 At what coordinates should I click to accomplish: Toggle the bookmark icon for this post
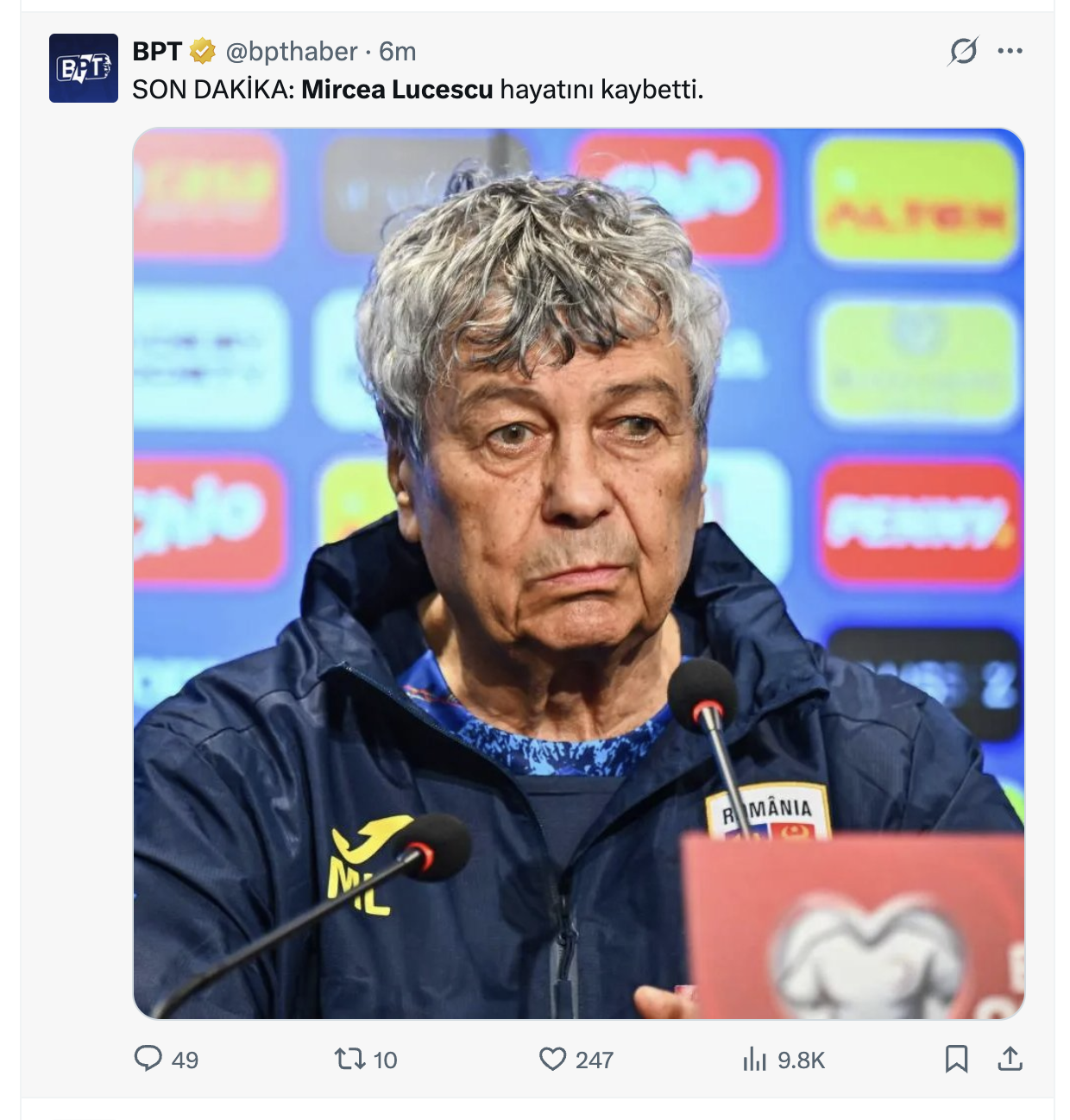tap(956, 1059)
